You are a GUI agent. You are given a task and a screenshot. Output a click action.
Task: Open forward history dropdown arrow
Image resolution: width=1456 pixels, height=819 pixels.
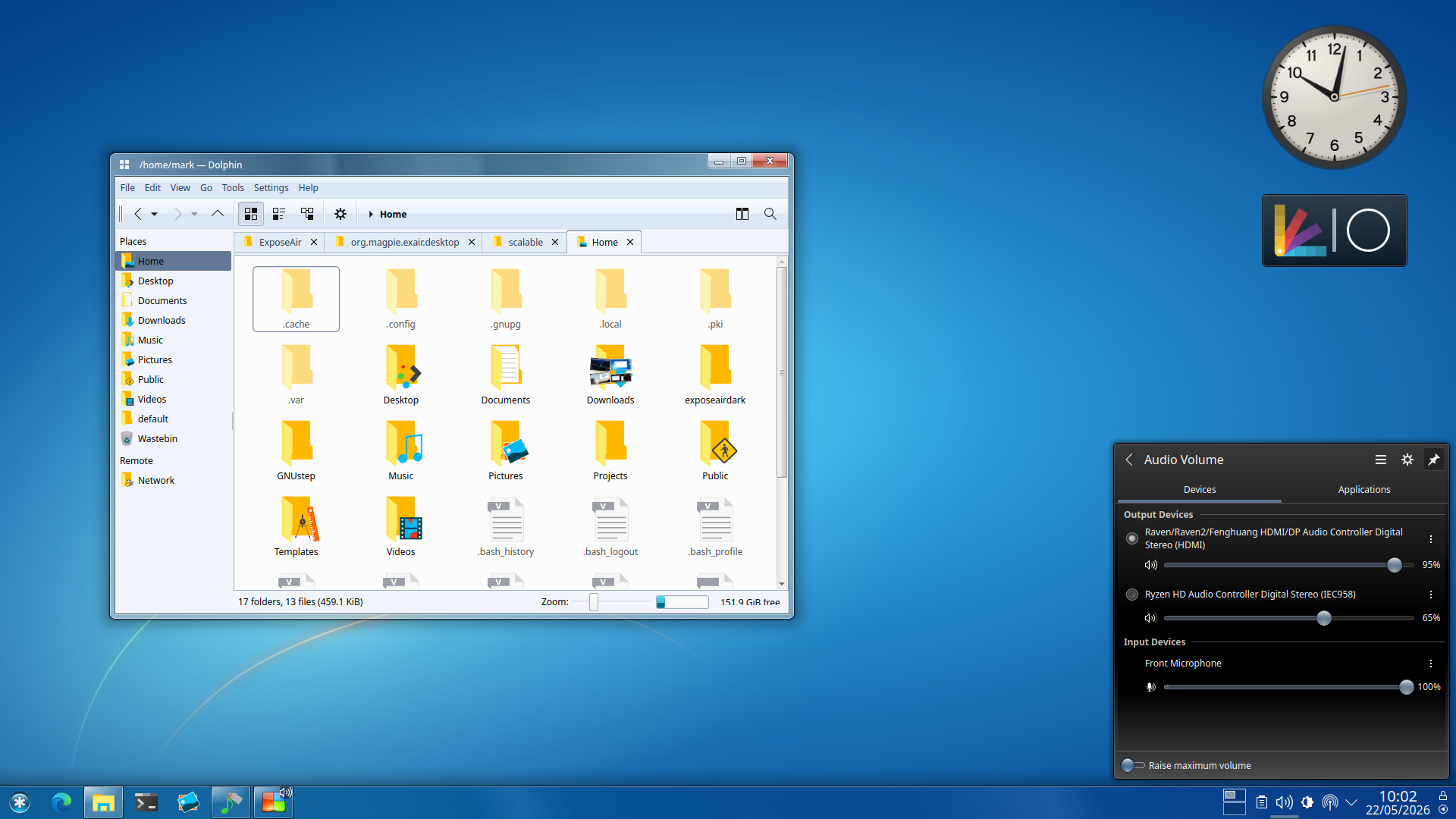click(x=195, y=215)
